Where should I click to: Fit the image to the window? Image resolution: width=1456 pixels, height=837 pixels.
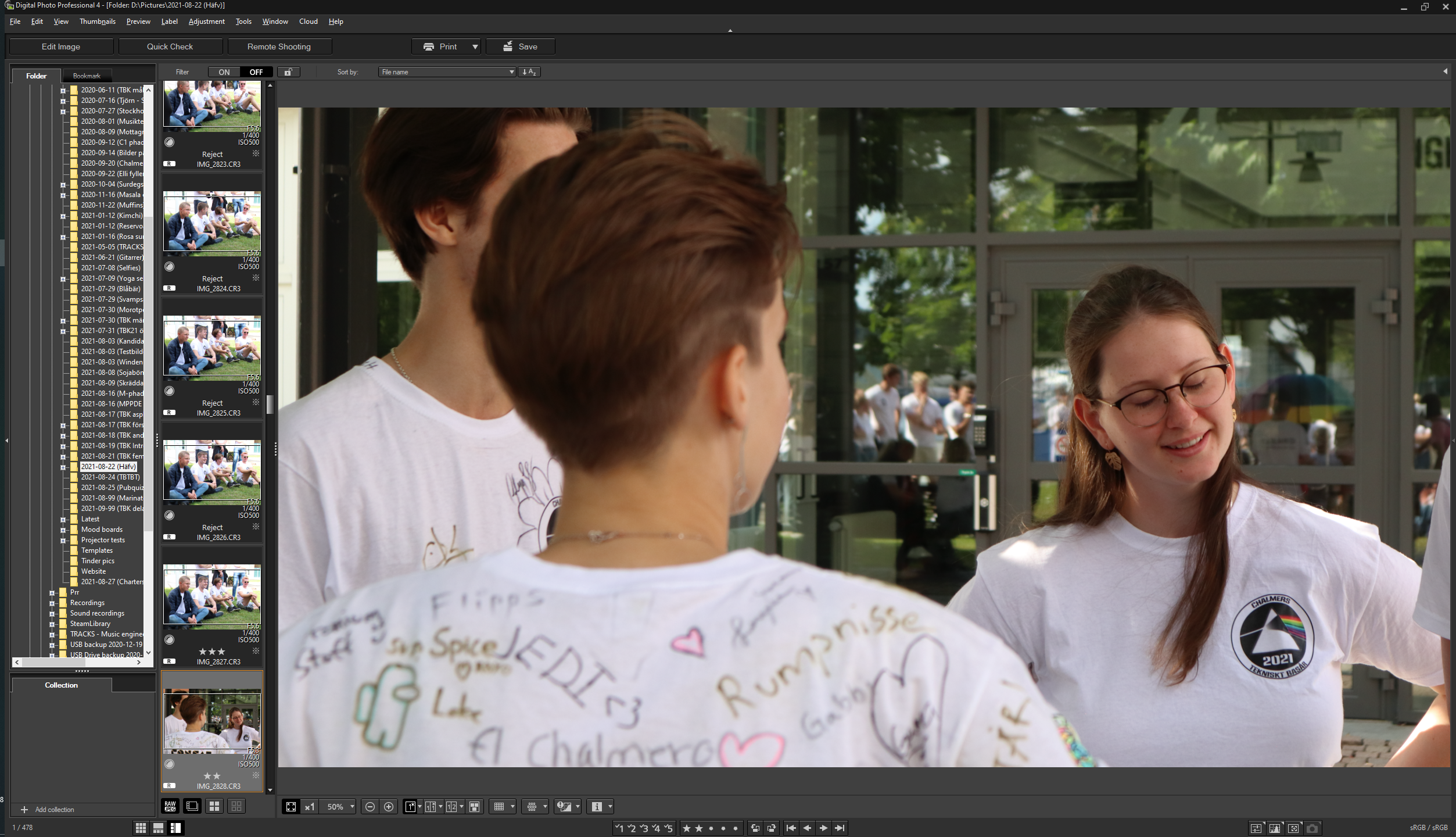coord(291,807)
